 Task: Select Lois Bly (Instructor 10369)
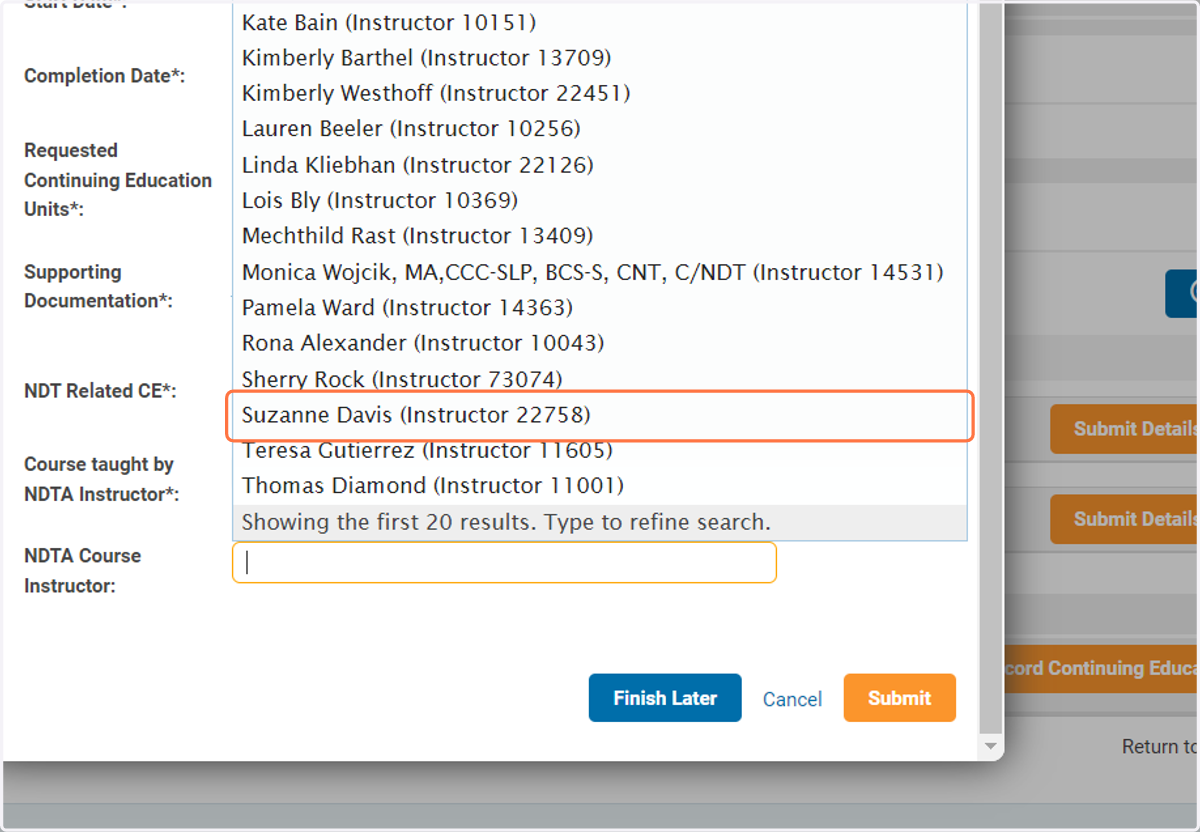pos(600,201)
